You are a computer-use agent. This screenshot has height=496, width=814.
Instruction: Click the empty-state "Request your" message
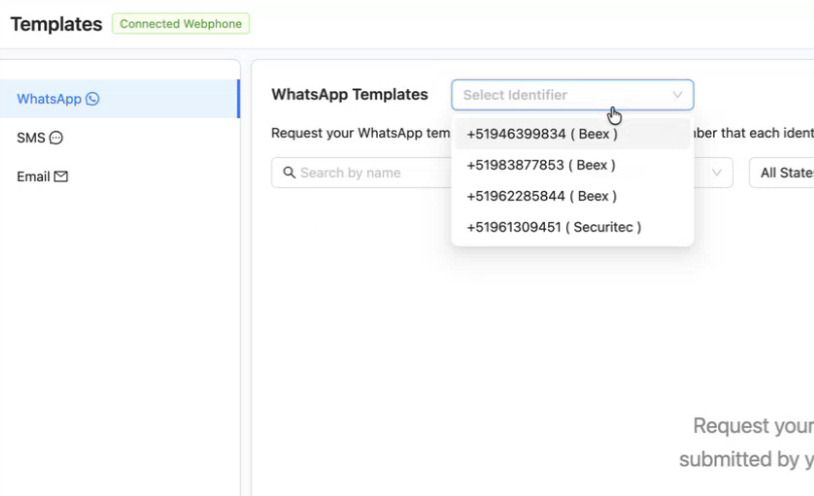click(x=752, y=426)
